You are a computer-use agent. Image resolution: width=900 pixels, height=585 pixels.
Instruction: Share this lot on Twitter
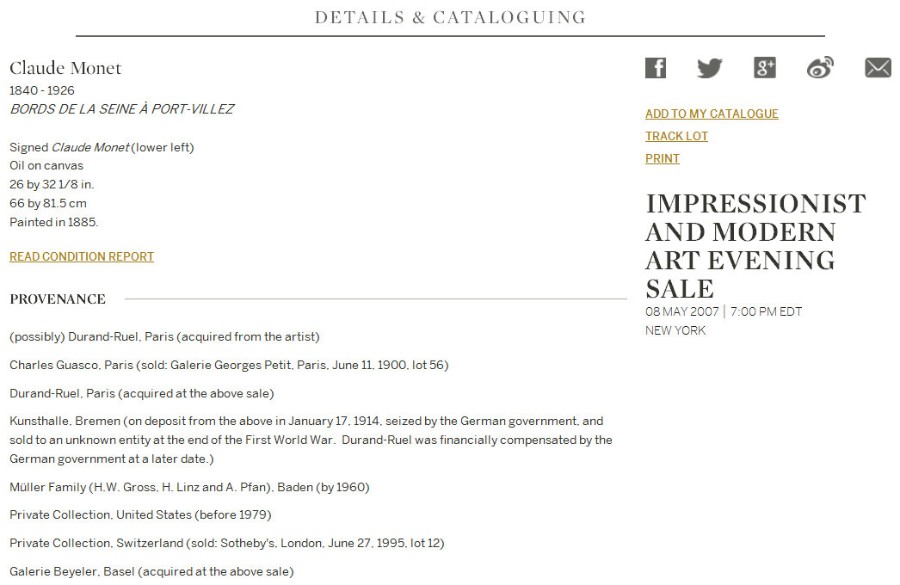pos(709,68)
